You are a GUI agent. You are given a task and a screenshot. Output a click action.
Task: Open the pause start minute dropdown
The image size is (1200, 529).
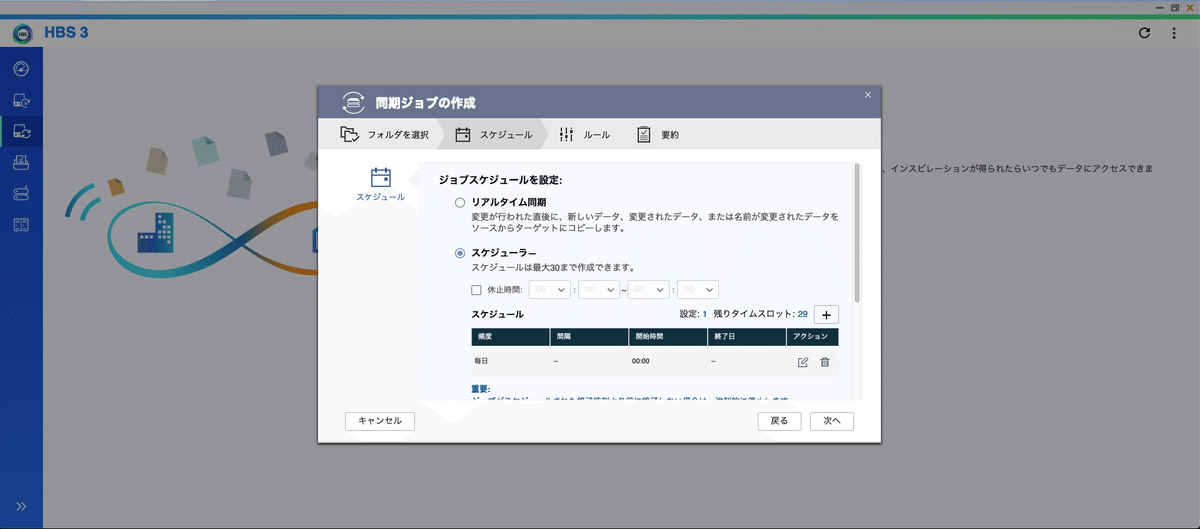[600, 290]
